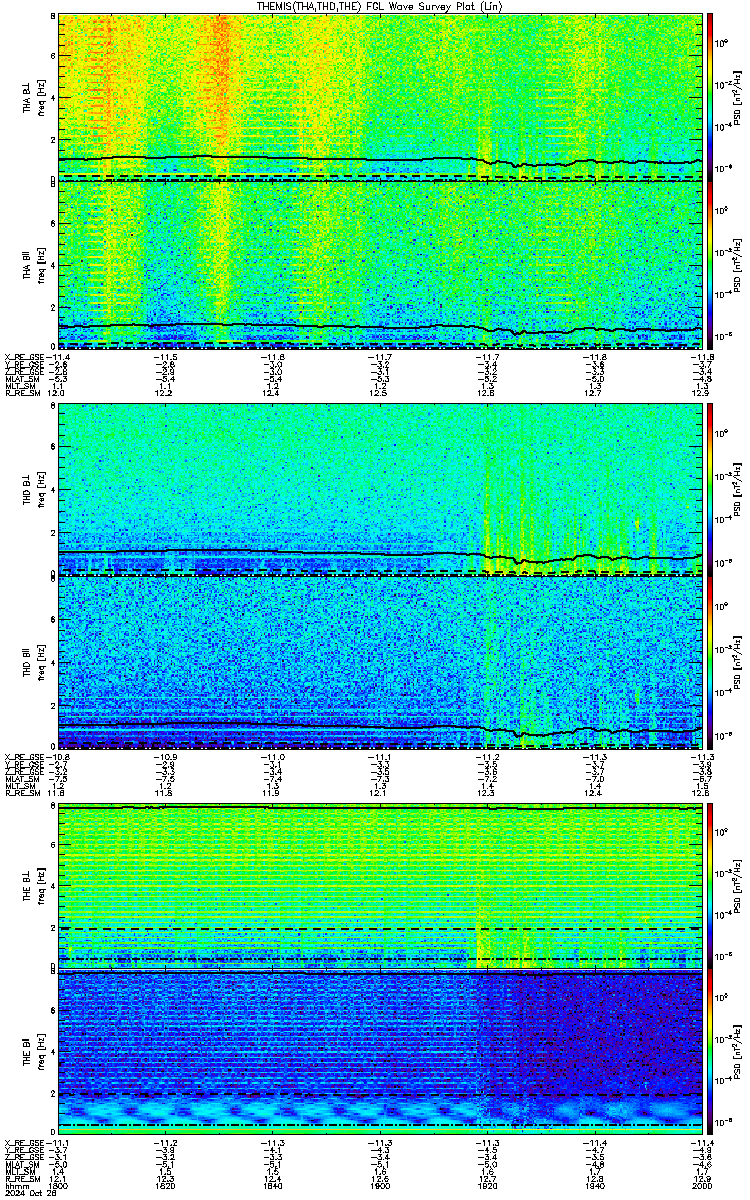This screenshot has width=750, height=1200.
Task: Select the THD B-parallel spectrogram panel
Action: (x=381, y=661)
